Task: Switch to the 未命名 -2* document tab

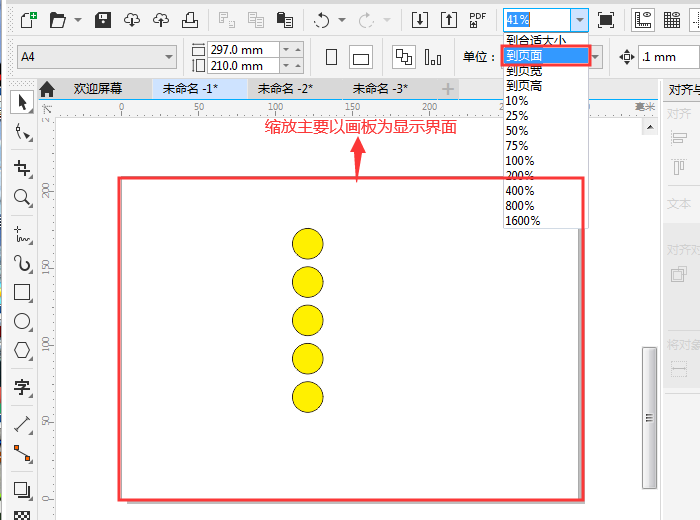Action: [286, 89]
